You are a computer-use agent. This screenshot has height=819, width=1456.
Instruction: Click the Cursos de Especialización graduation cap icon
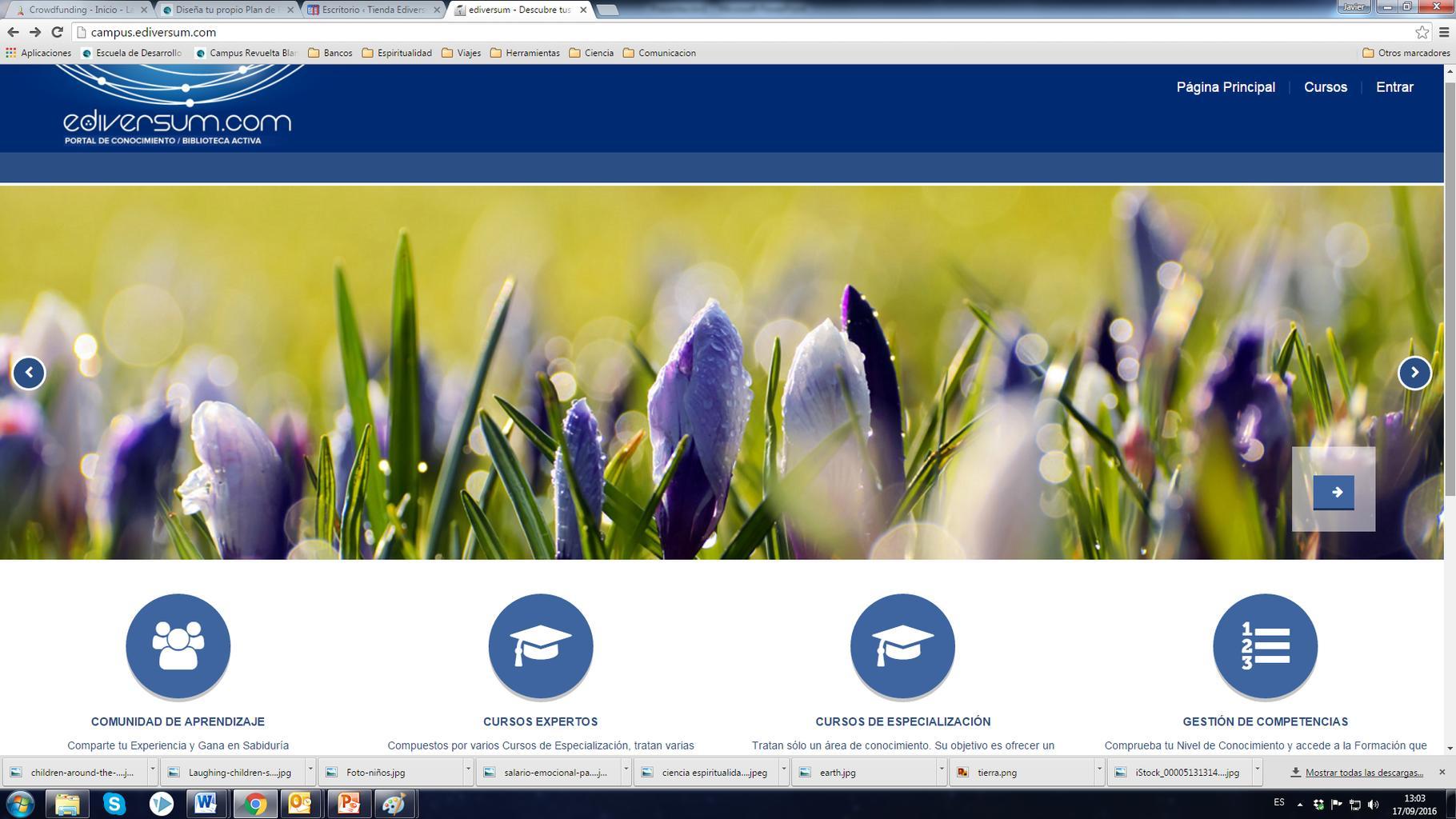[x=902, y=645]
